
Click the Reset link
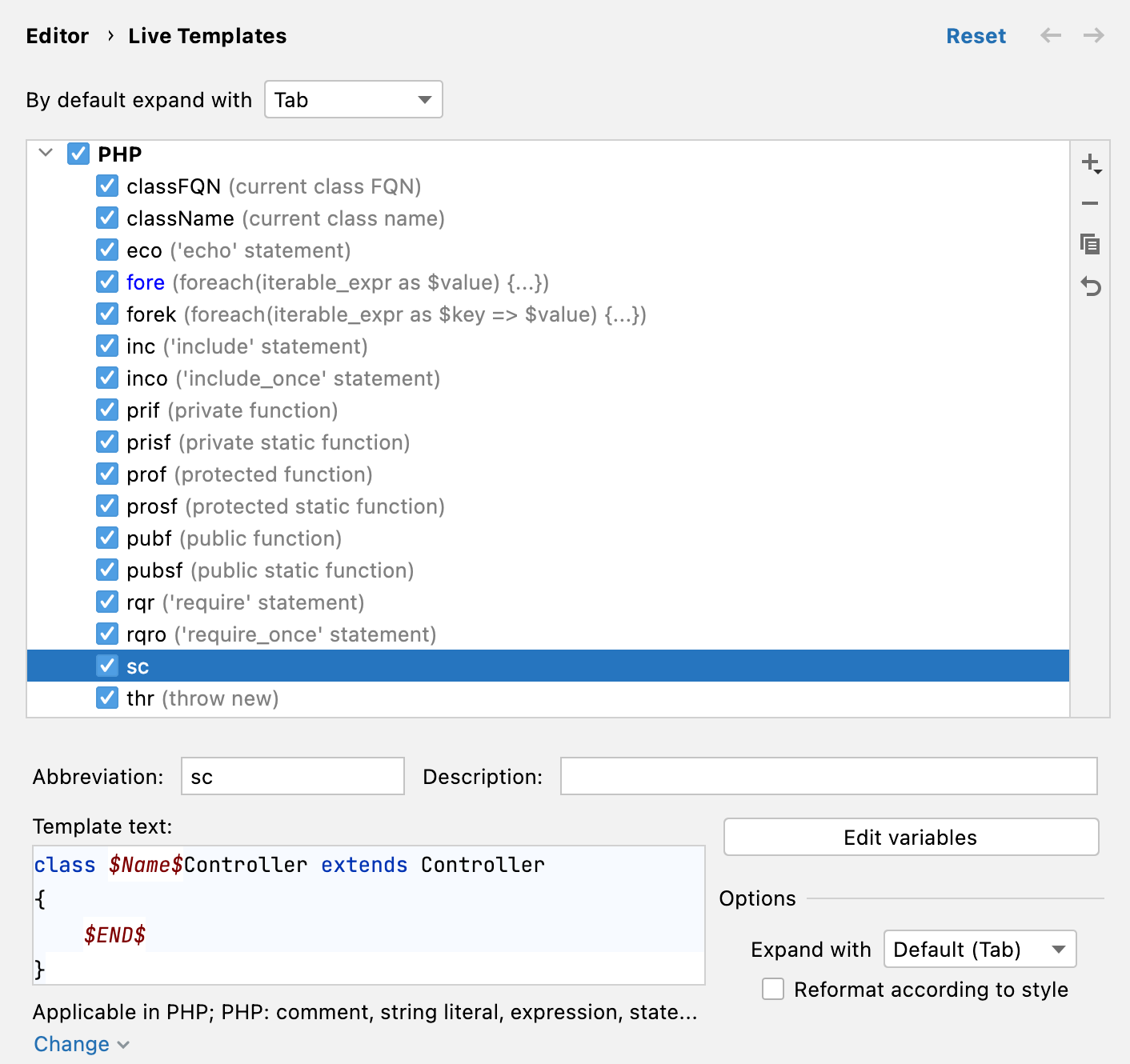[x=976, y=36]
